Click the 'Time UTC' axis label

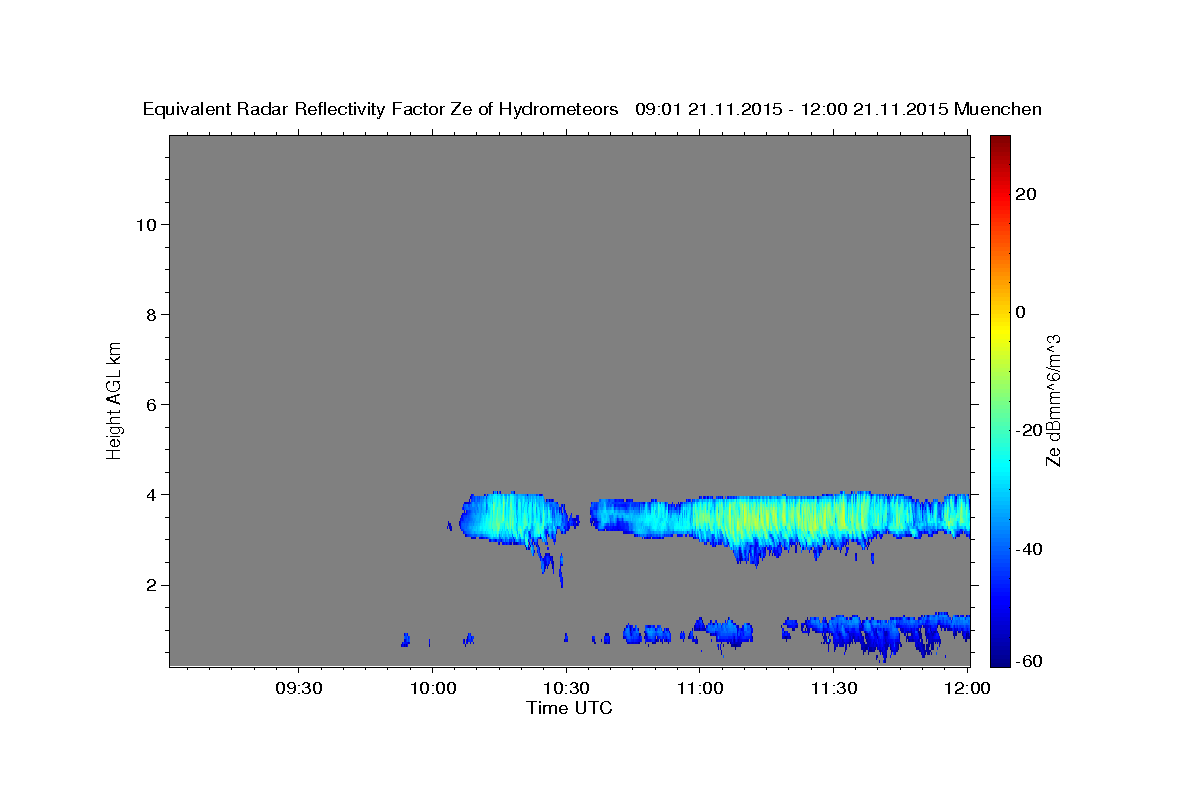[569, 708]
